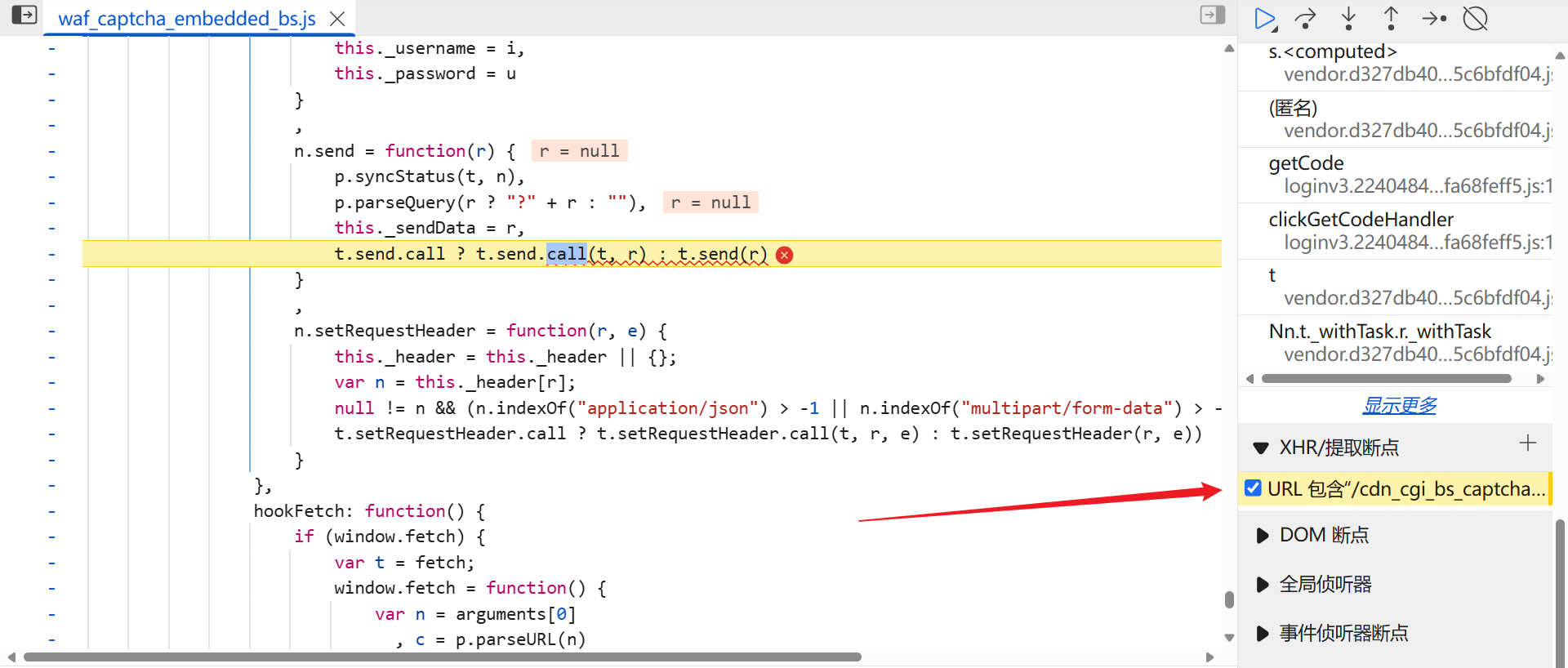Click the highlighted call token in t.send.call
Image resolution: width=1568 pixels, height=668 pixels.
pos(566,254)
